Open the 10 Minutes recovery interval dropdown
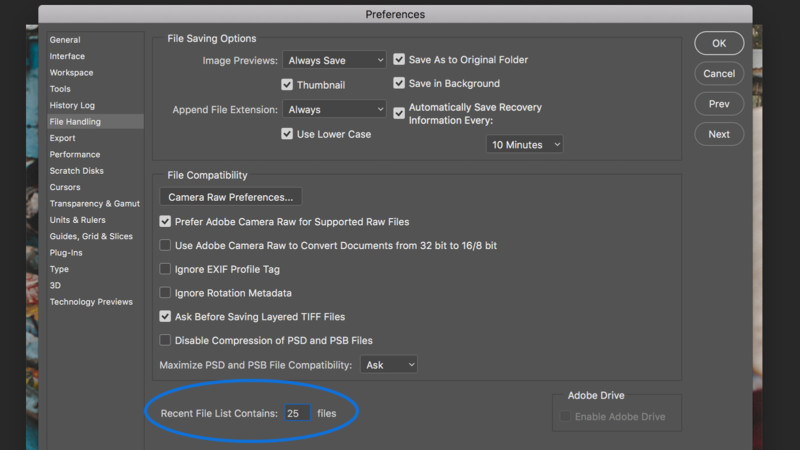Image resolution: width=800 pixels, height=450 pixels. [x=524, y=144]
